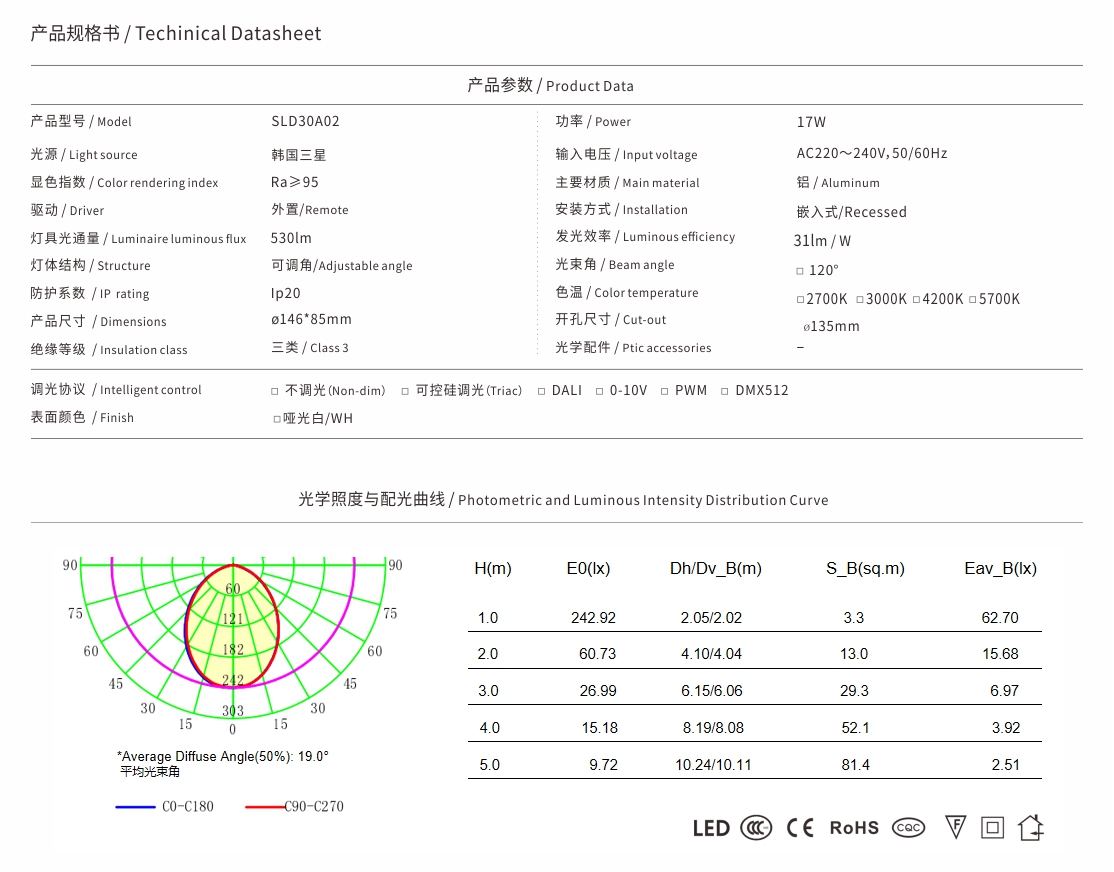The width and height of the screenshot is (1114, 872).
Task: Check the 0-10V control box
Action: click(600, 392)
